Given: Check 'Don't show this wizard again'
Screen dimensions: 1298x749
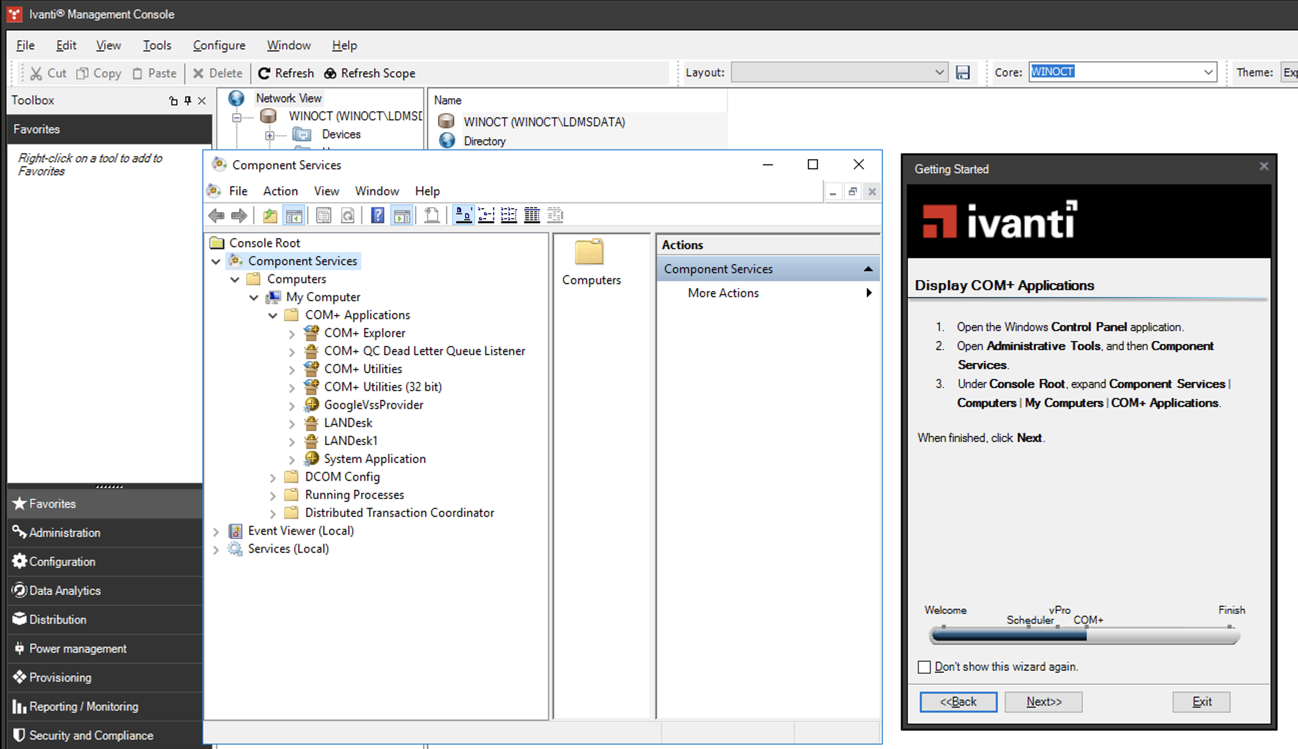Looking at the screenshot, I should (x=924, y=667).
